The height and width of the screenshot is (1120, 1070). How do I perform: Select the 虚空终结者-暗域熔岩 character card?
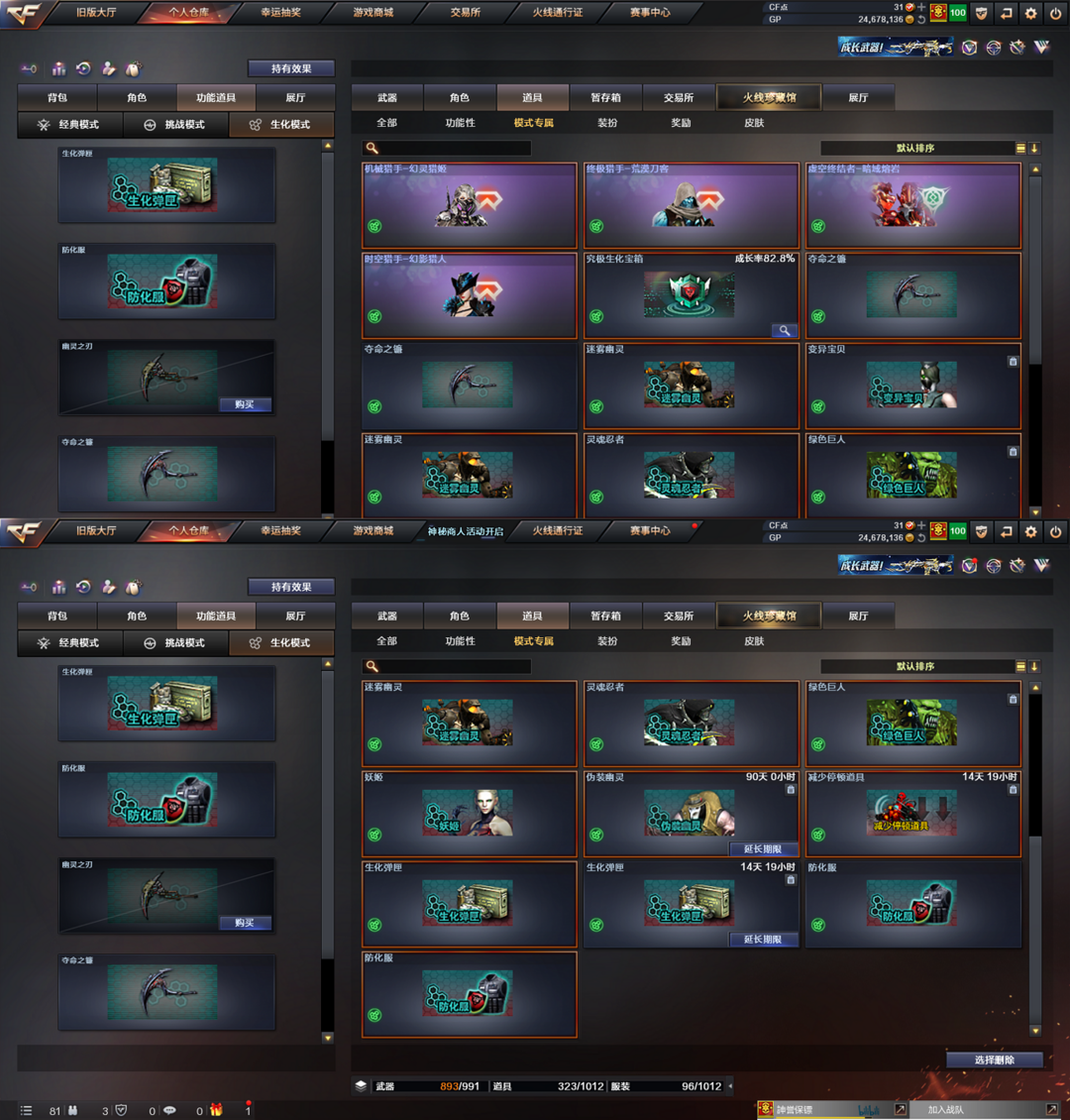pyautogui.click(x=912, y=205)
